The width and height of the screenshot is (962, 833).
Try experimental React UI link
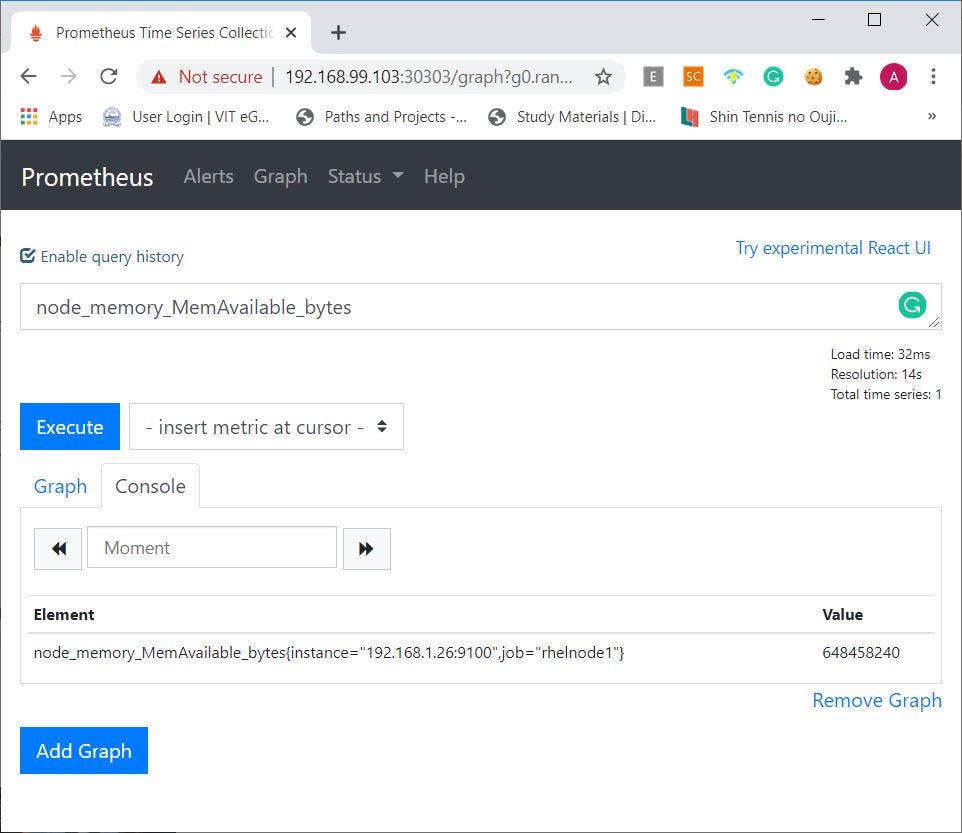pyautogui.click(x=833, y=248)
